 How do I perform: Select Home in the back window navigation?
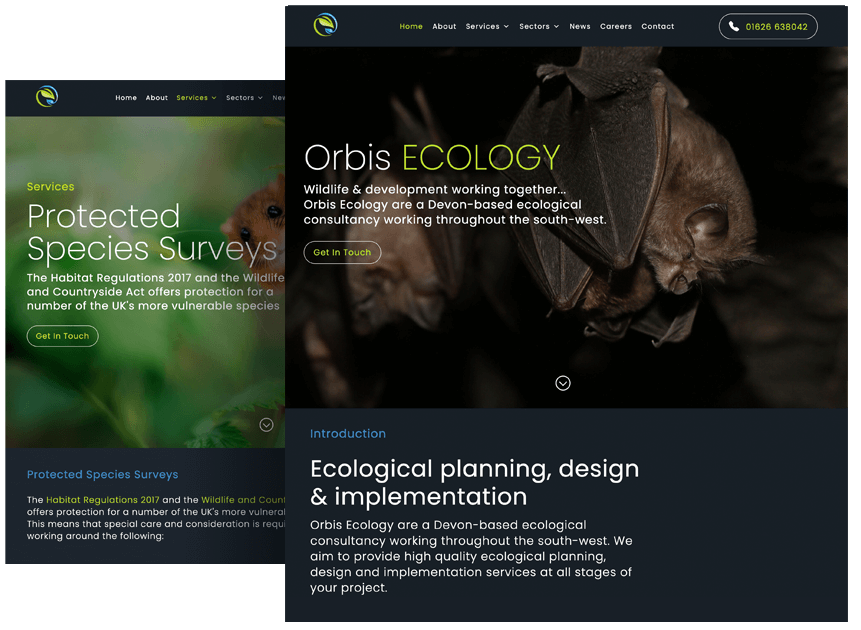pos(126,98)
